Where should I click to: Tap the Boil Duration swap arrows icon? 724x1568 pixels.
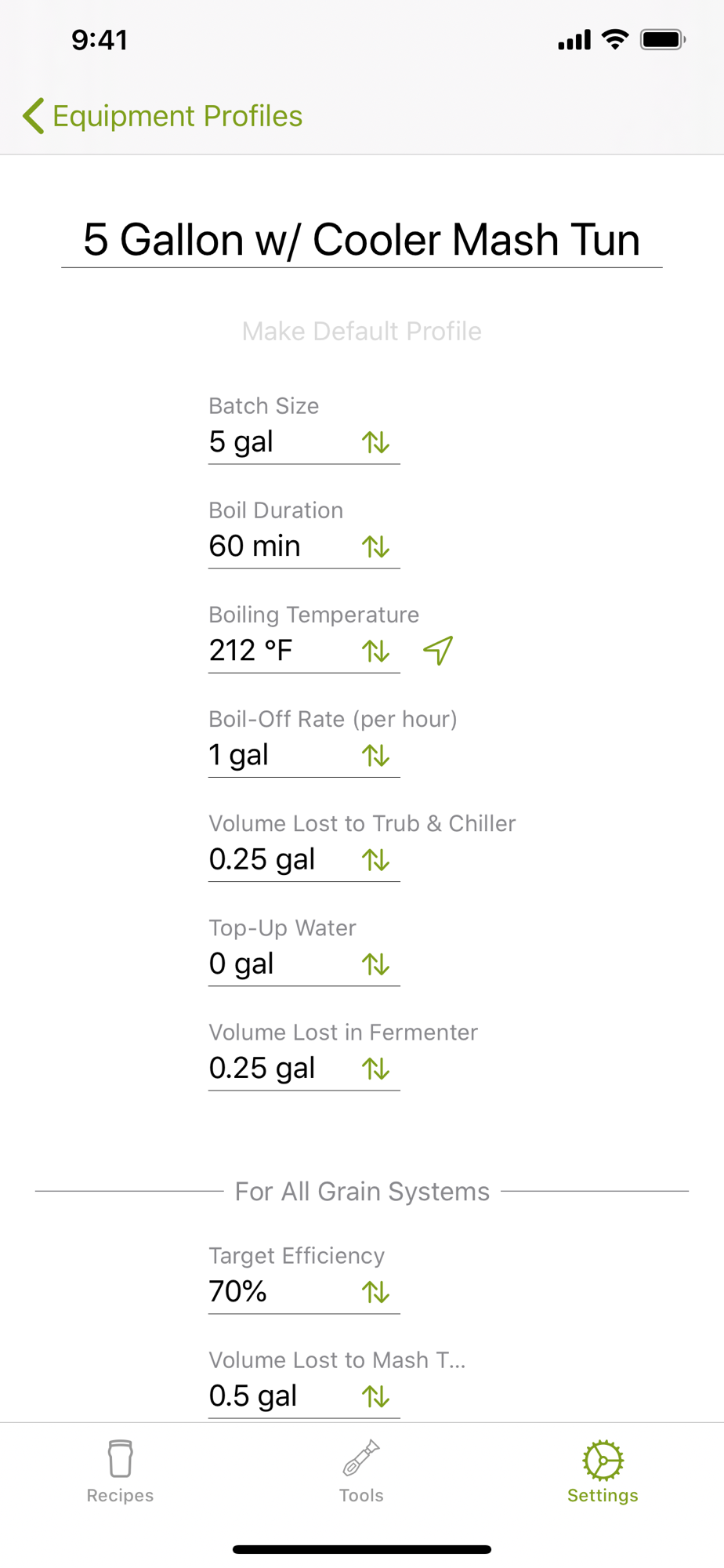point(376,547)
